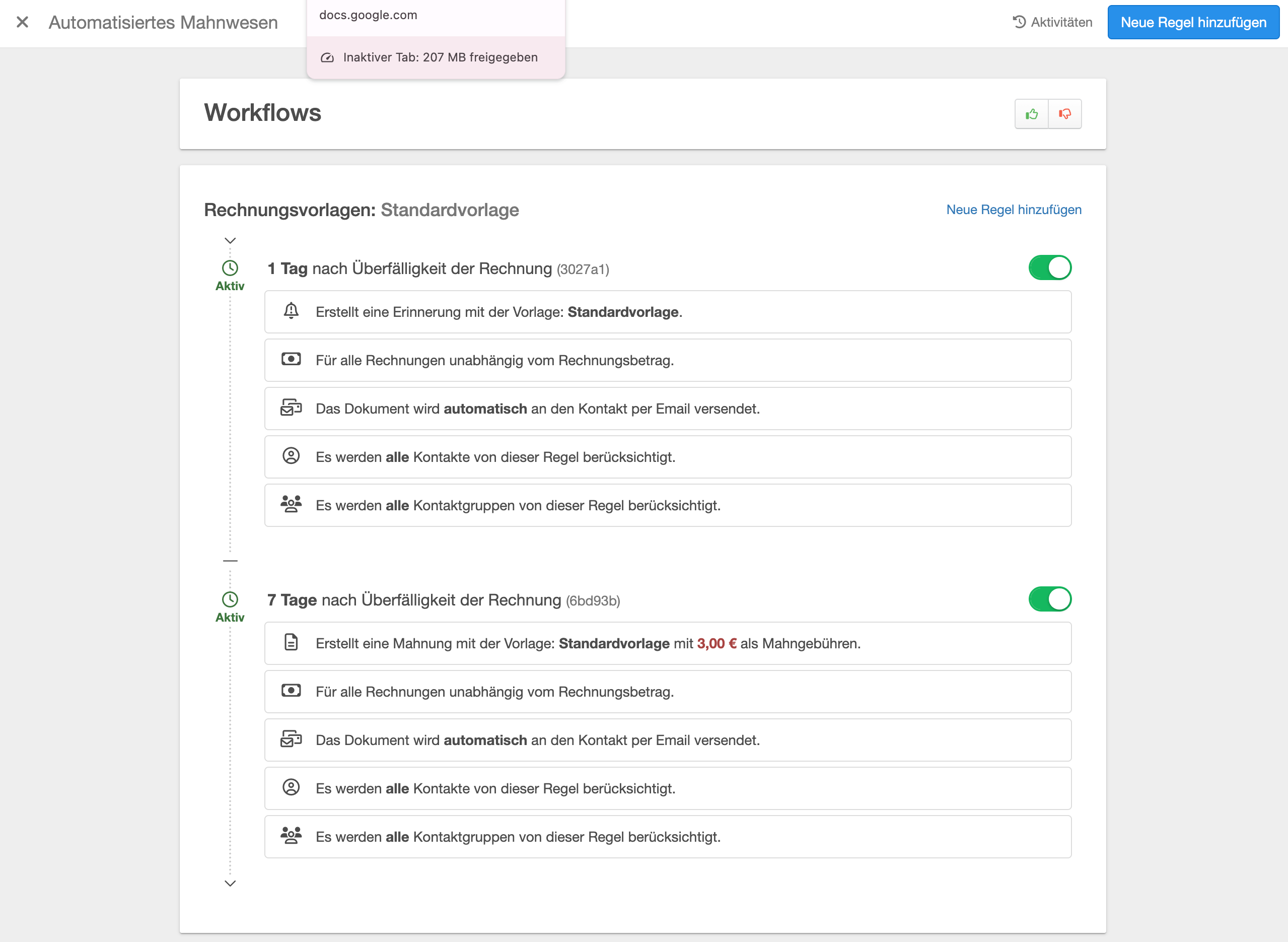
Task: Disable the 7 Tage rule toggle
Action: (x=1049, y=599)
